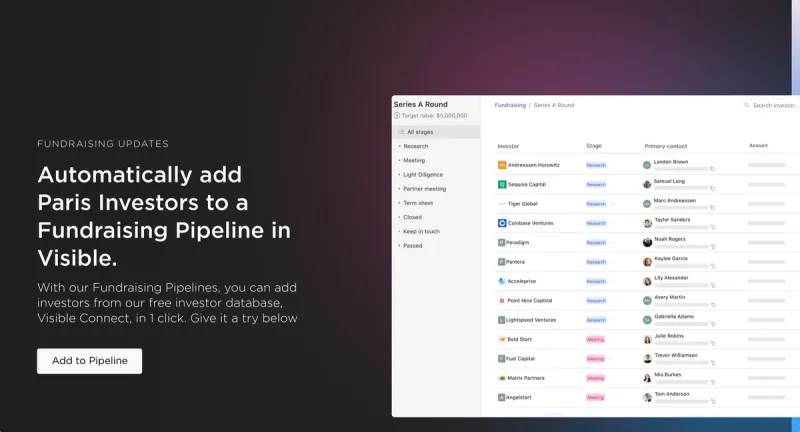Click Tom Anderson's avatar
Screen dimensions: 800x432
click(647, 398)
